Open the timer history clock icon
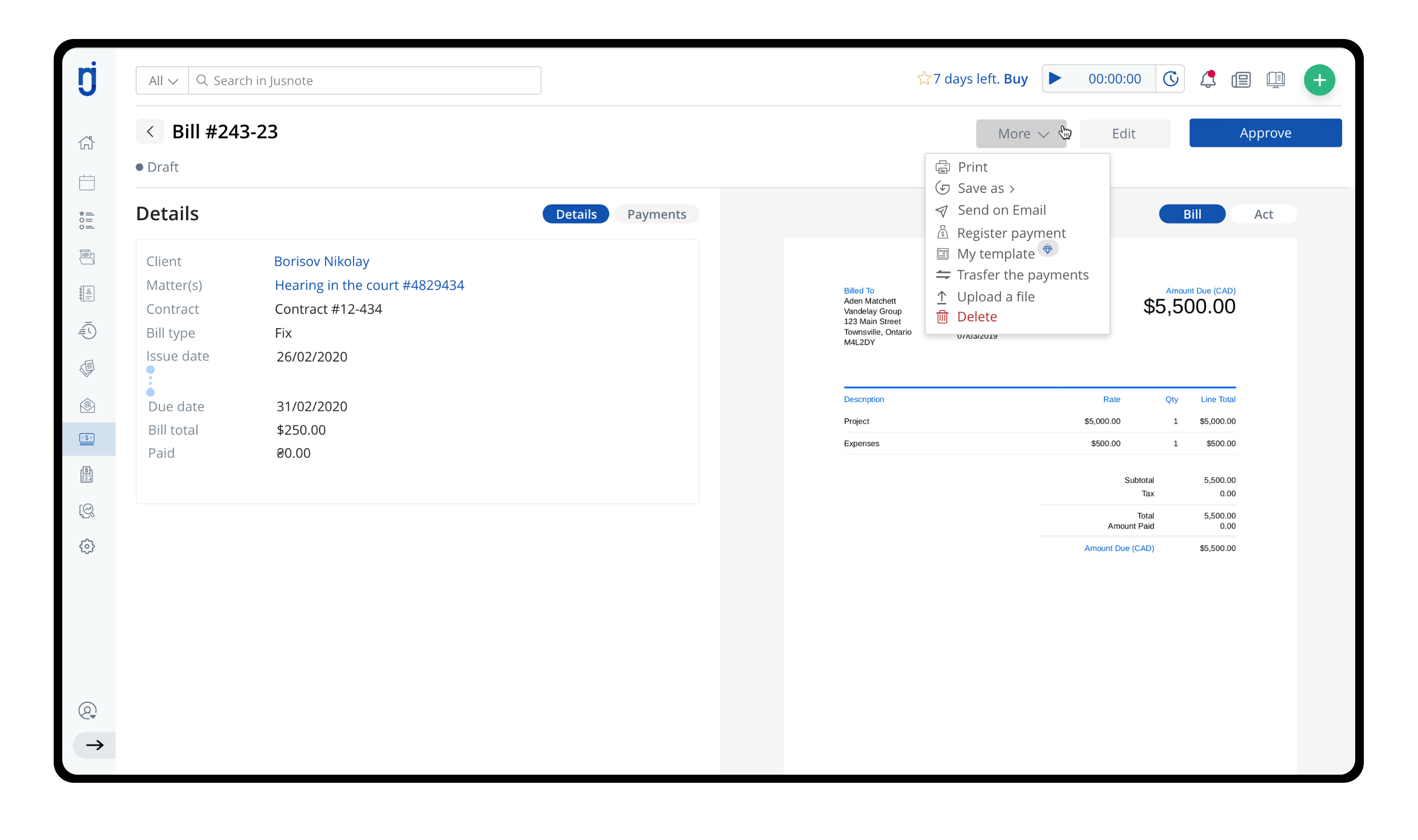Screen dimensions: 1418x840 coord(1170,78)
